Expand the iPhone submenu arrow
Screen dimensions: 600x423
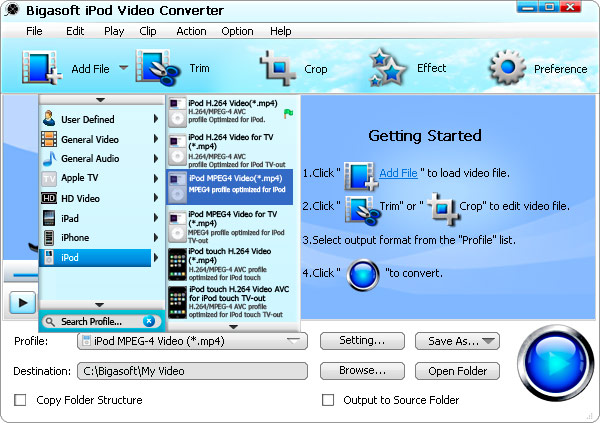156,238
